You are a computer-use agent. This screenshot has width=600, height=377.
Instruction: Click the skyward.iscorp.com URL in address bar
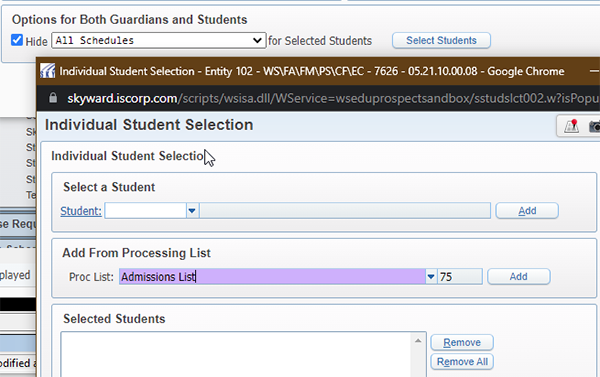122,98
